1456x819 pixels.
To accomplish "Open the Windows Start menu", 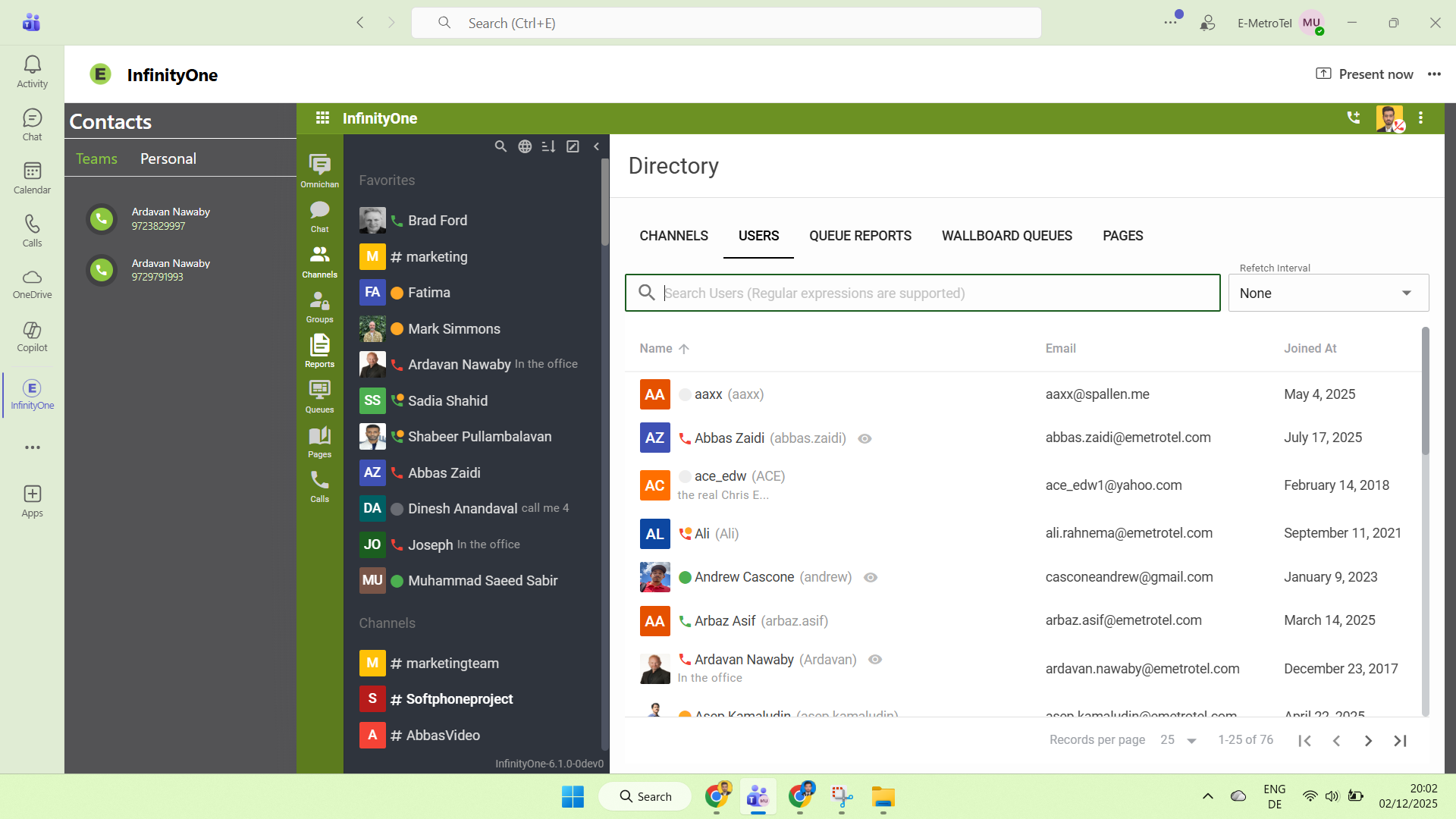I will (x=573, y=796).
